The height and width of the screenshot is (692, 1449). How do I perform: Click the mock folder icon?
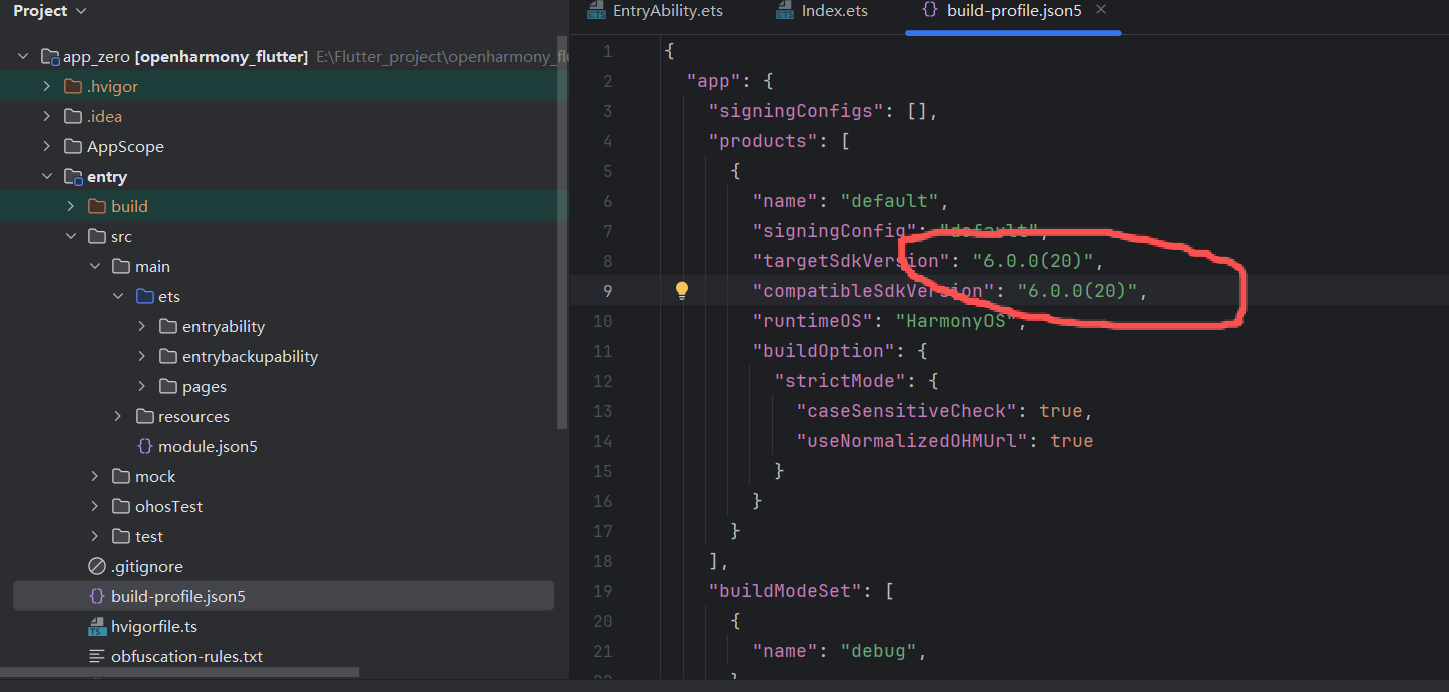click(120, 477)
